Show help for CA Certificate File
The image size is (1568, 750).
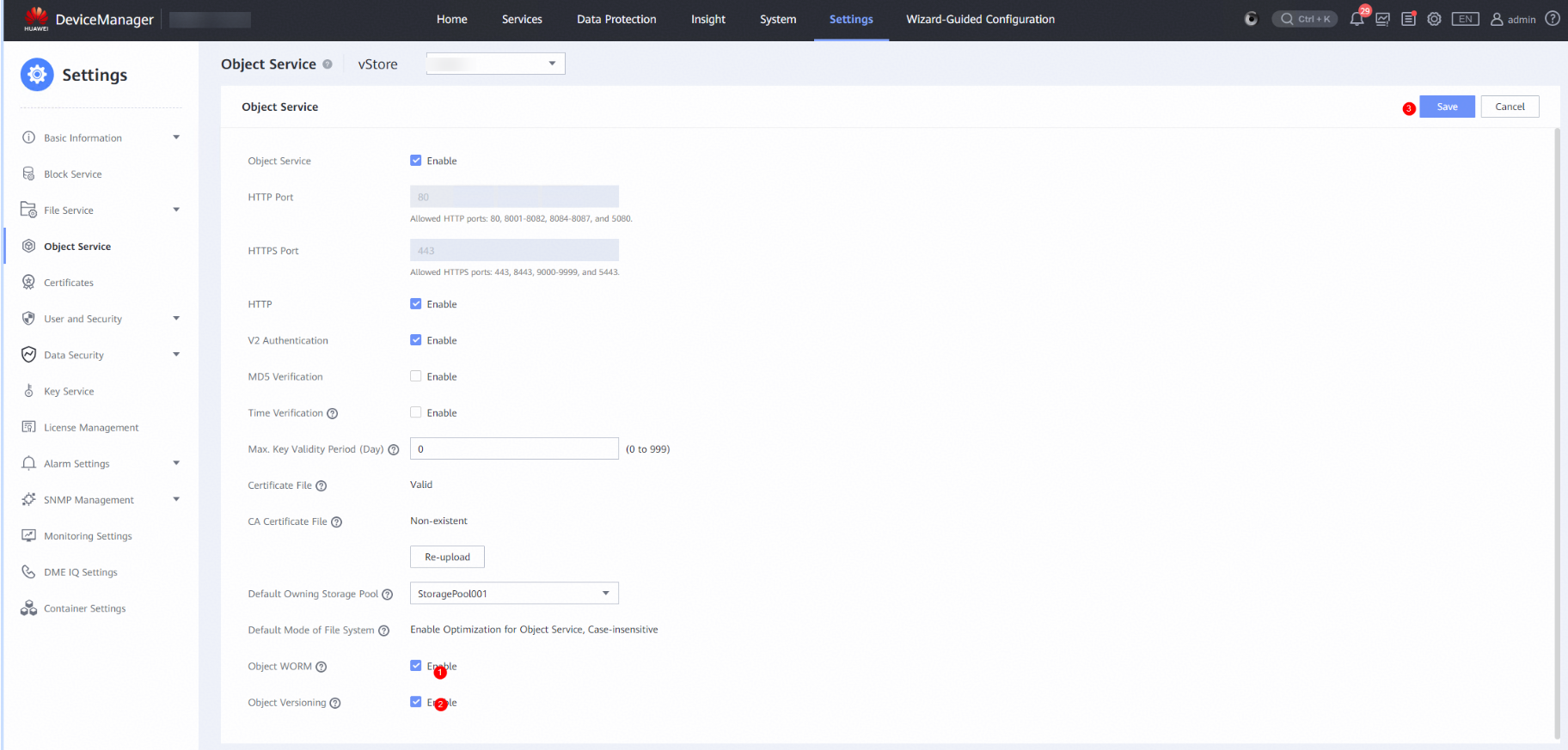pos(336,521)
